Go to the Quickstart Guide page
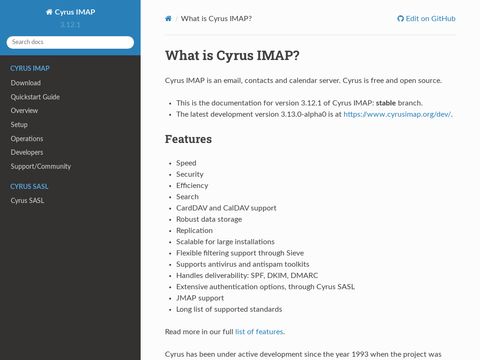This screenshot has width=480, height=360. click(x=35, y=97)
